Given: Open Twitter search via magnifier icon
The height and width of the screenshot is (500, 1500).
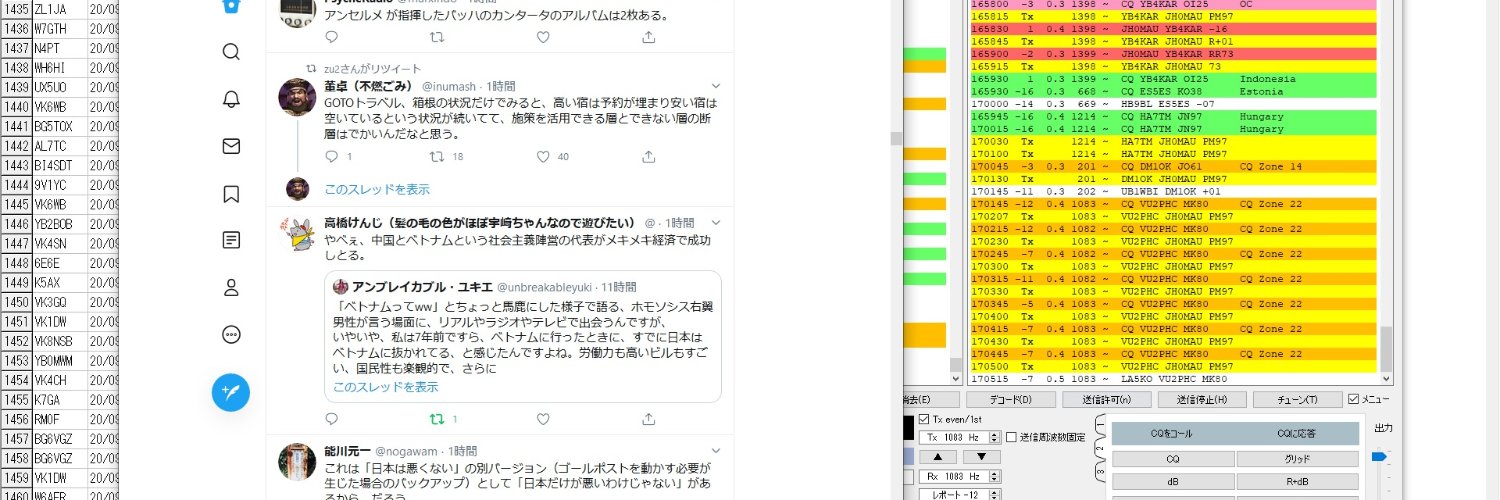Looking at the screenshot, I should click(231, 51).
